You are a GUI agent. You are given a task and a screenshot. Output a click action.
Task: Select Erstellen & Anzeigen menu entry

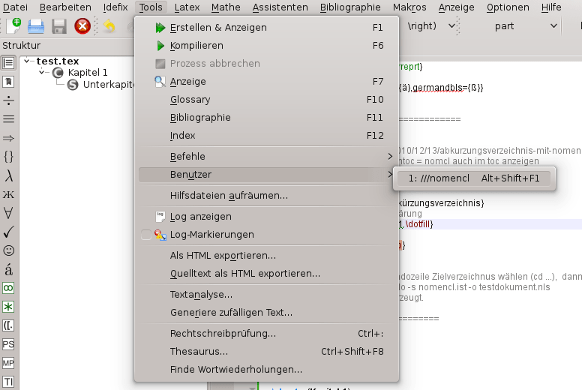click(266, 27)
